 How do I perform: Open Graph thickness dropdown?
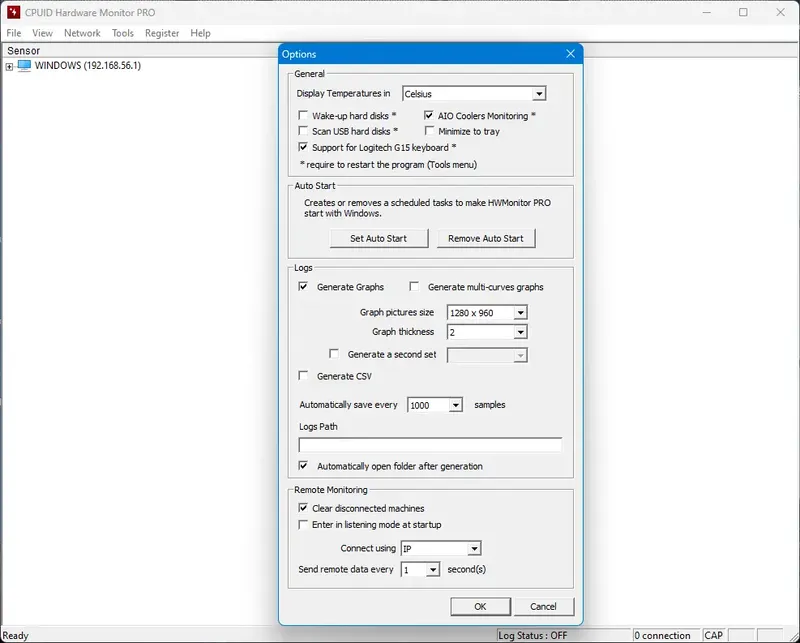point(487,332)
